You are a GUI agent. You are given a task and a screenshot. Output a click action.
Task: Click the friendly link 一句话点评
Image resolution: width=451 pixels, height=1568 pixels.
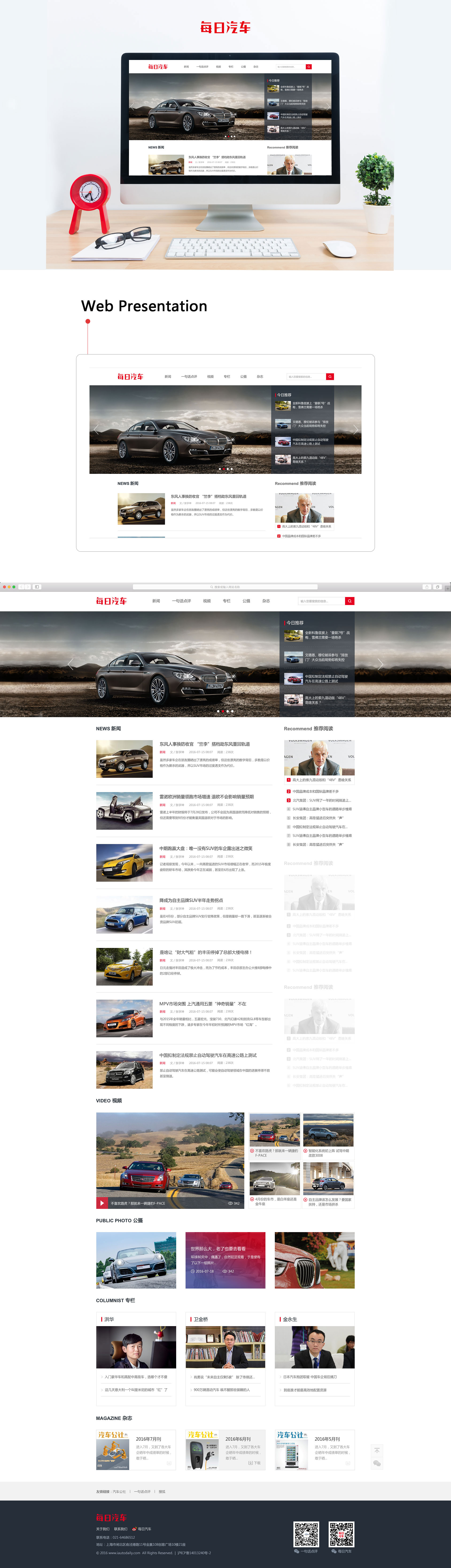coord(142,1491)
